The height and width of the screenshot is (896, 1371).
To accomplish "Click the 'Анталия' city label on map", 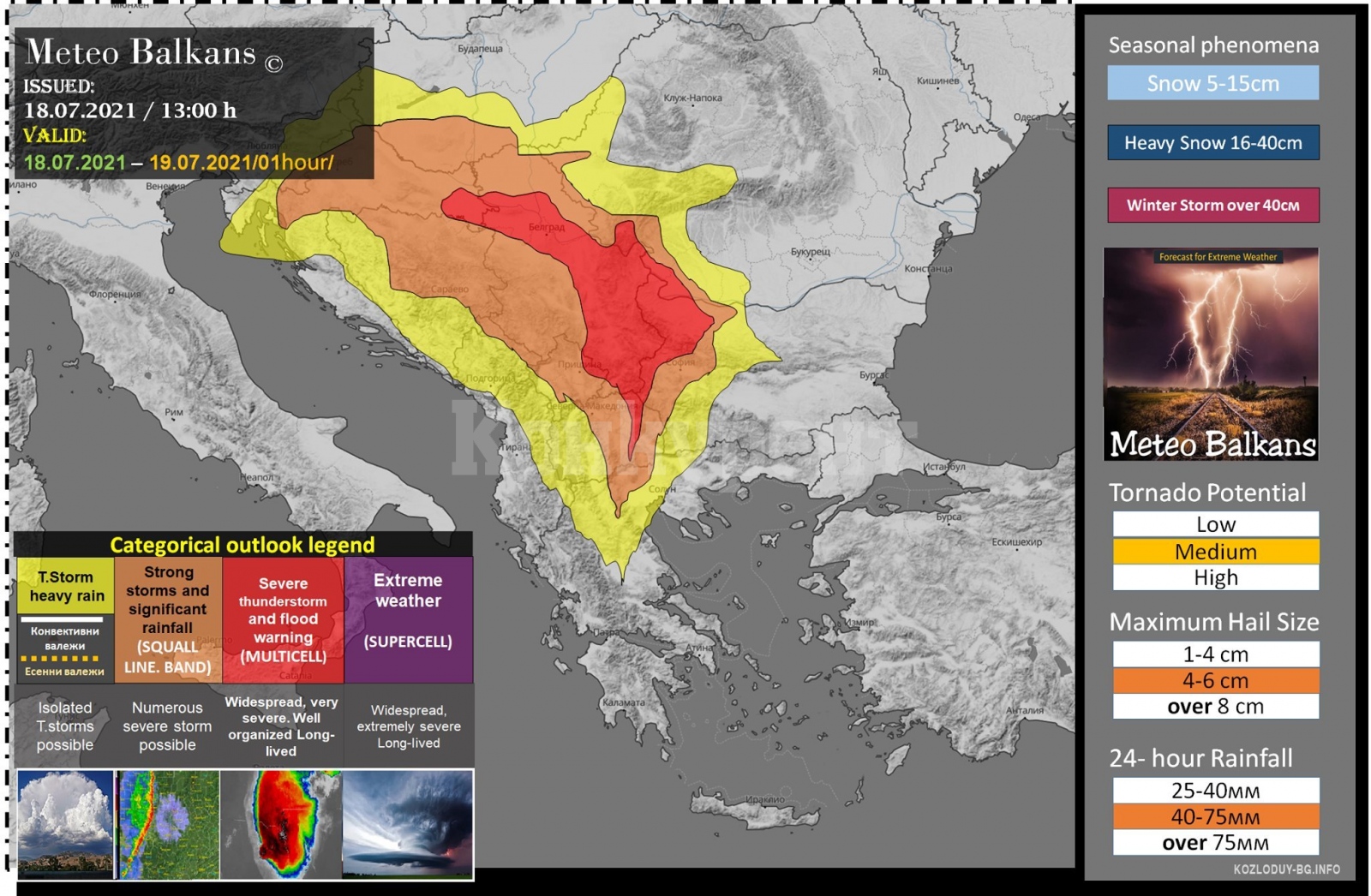I will tap(1025, 710).
